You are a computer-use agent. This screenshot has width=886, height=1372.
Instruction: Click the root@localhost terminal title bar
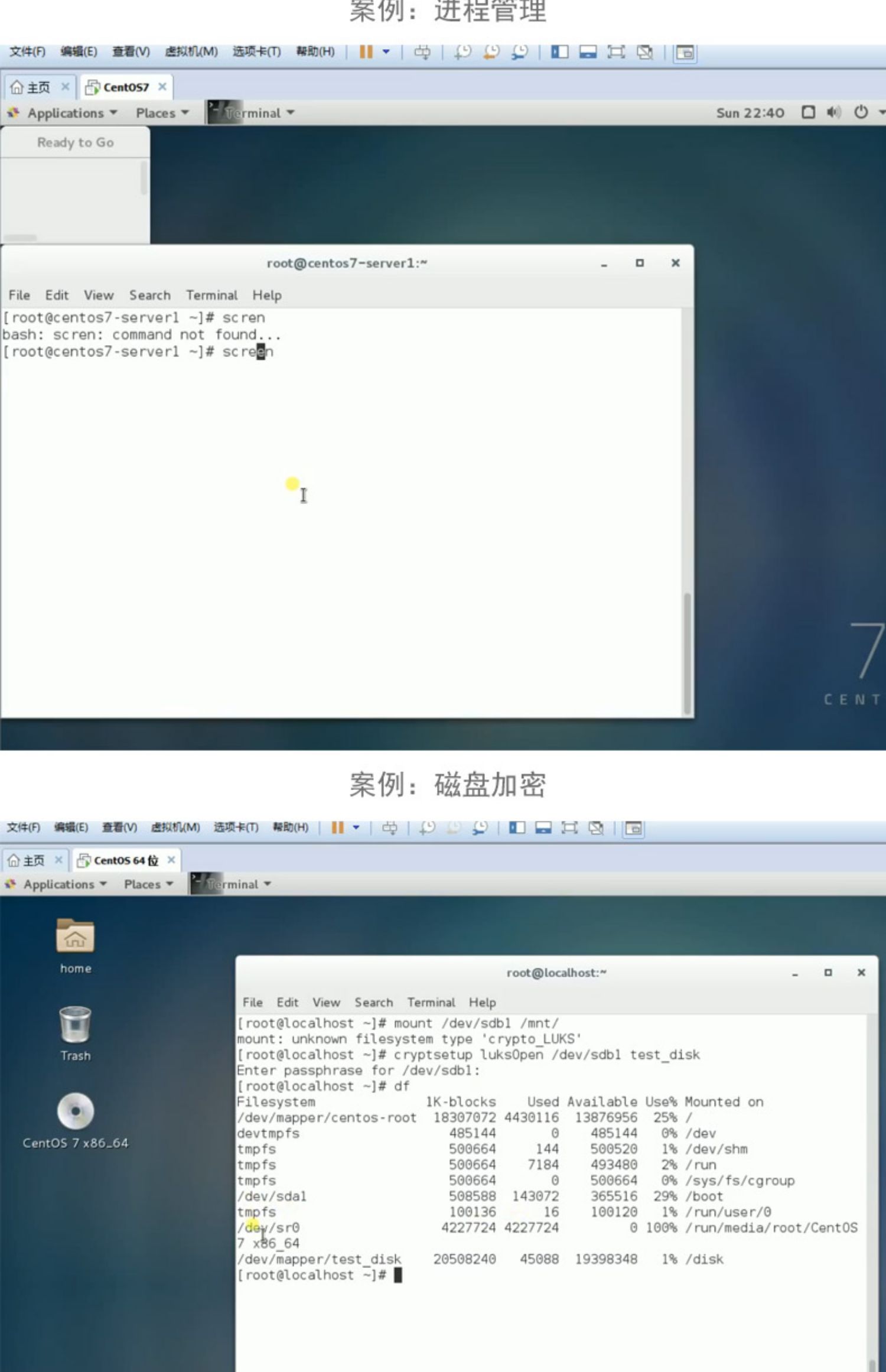coord(555,973)
